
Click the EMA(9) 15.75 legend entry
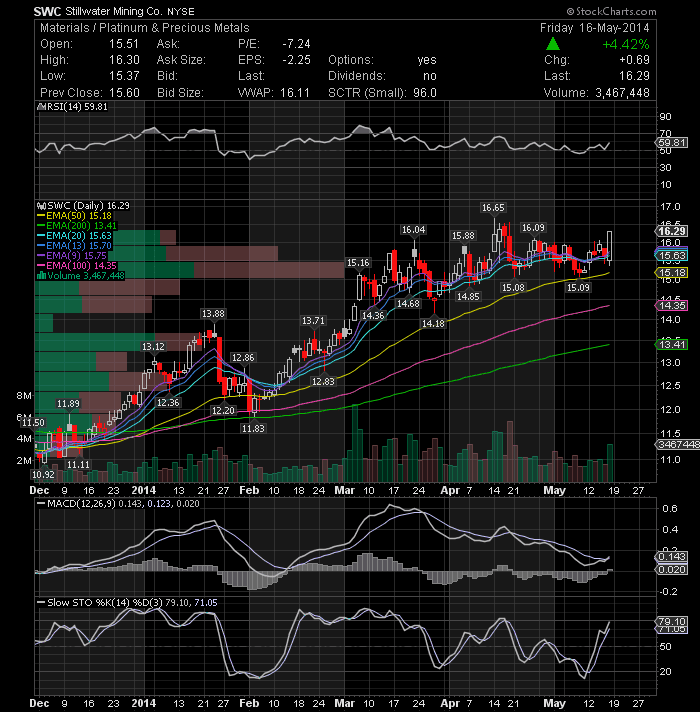coord(76,256)
